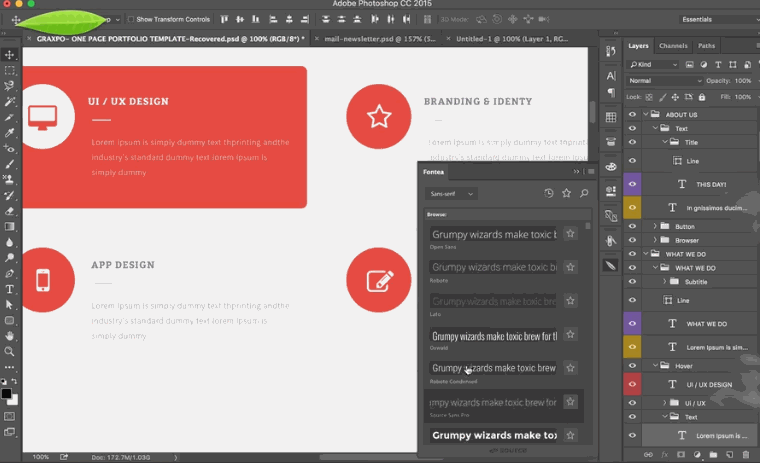
Task: Filter layers by adjustment layers
Action: pyautogui.click(x=704, y=64)
